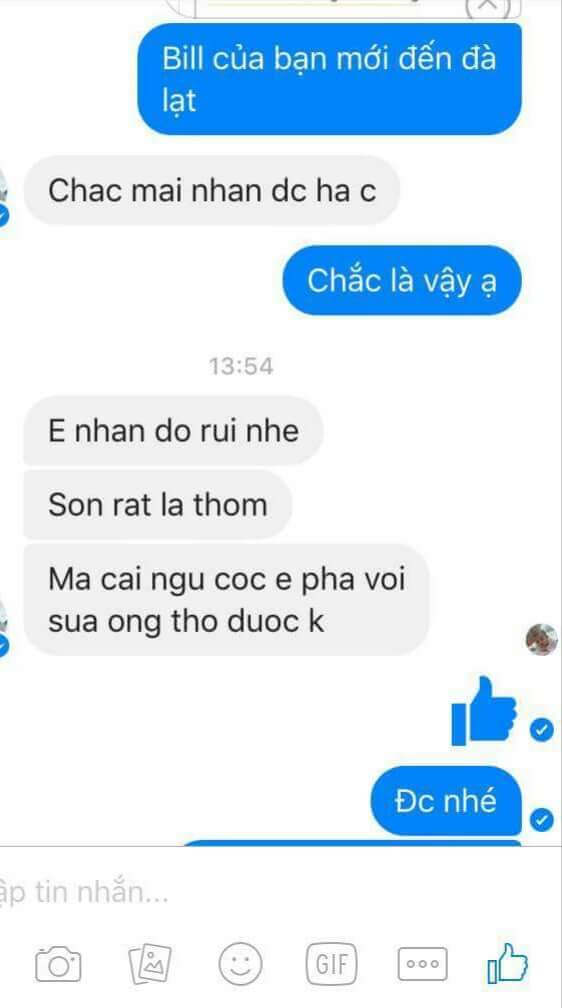The height and width of the screenshot is (1008, 562).
Task: Tap the 13:54 timestamp label
Action: [241, 366]
